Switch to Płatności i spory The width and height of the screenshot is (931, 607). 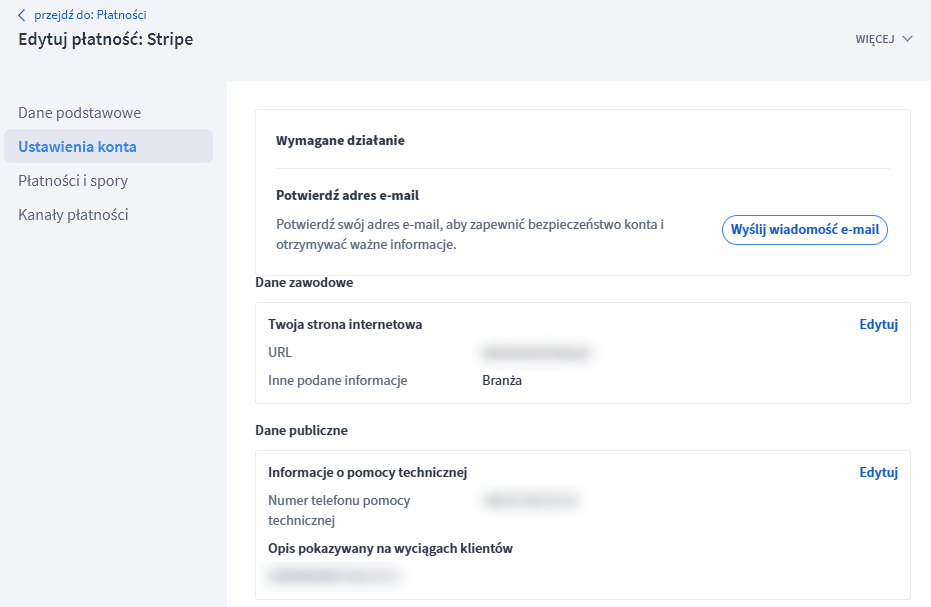(x=73, y=181)
